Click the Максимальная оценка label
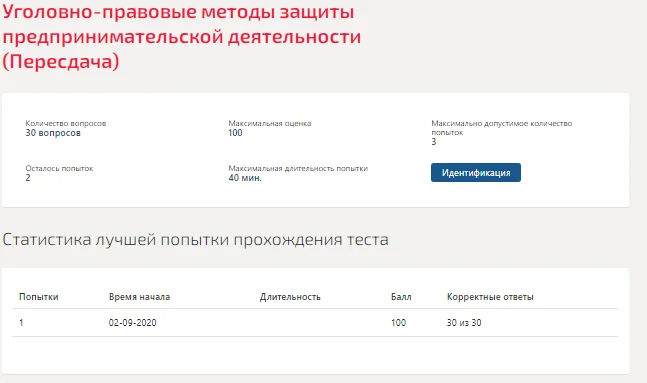The image size is (647, 383). pos(270,123)
